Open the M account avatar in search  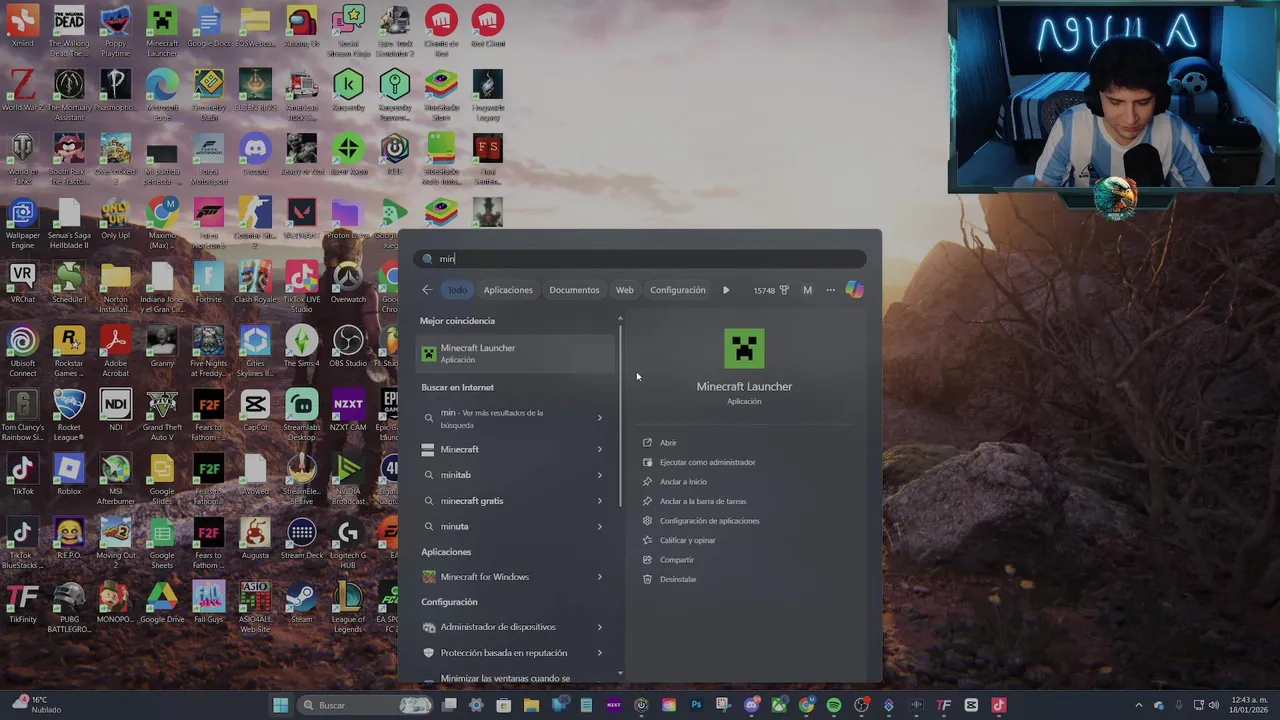pyautogui.click(x=807, y=290)
